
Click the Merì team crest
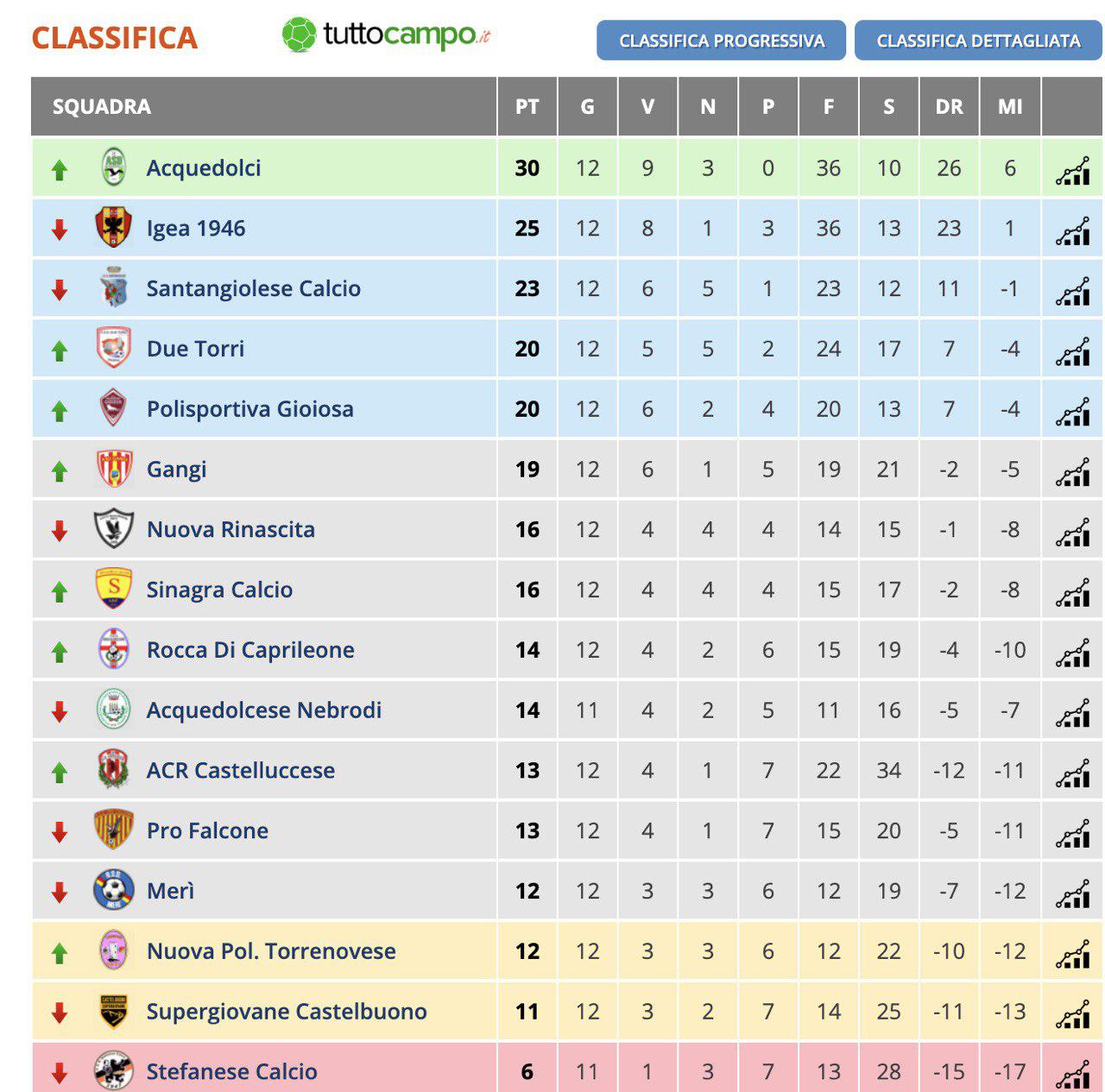[114, 890]
